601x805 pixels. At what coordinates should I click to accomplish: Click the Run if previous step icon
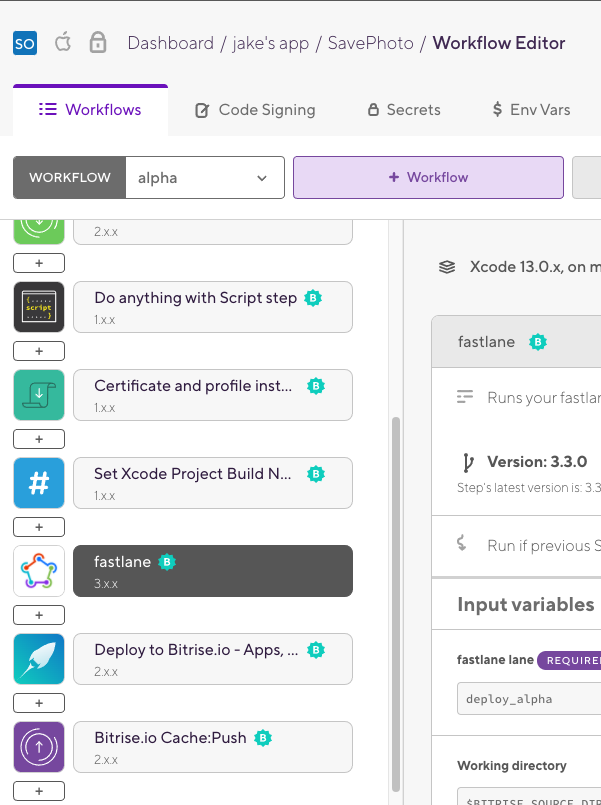pyautogui.click(x=462, y=543)
